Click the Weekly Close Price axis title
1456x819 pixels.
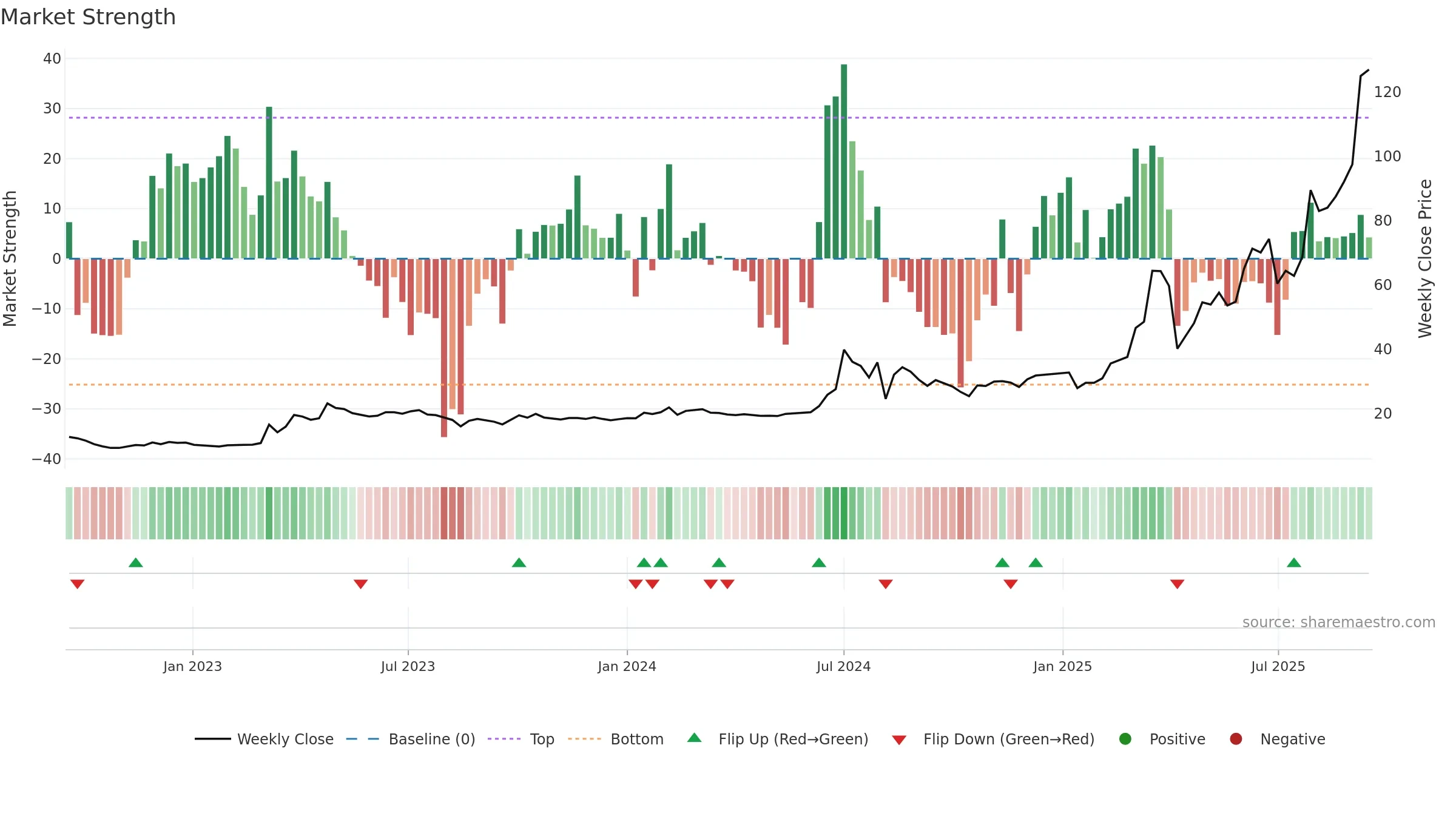[1424, 258]
